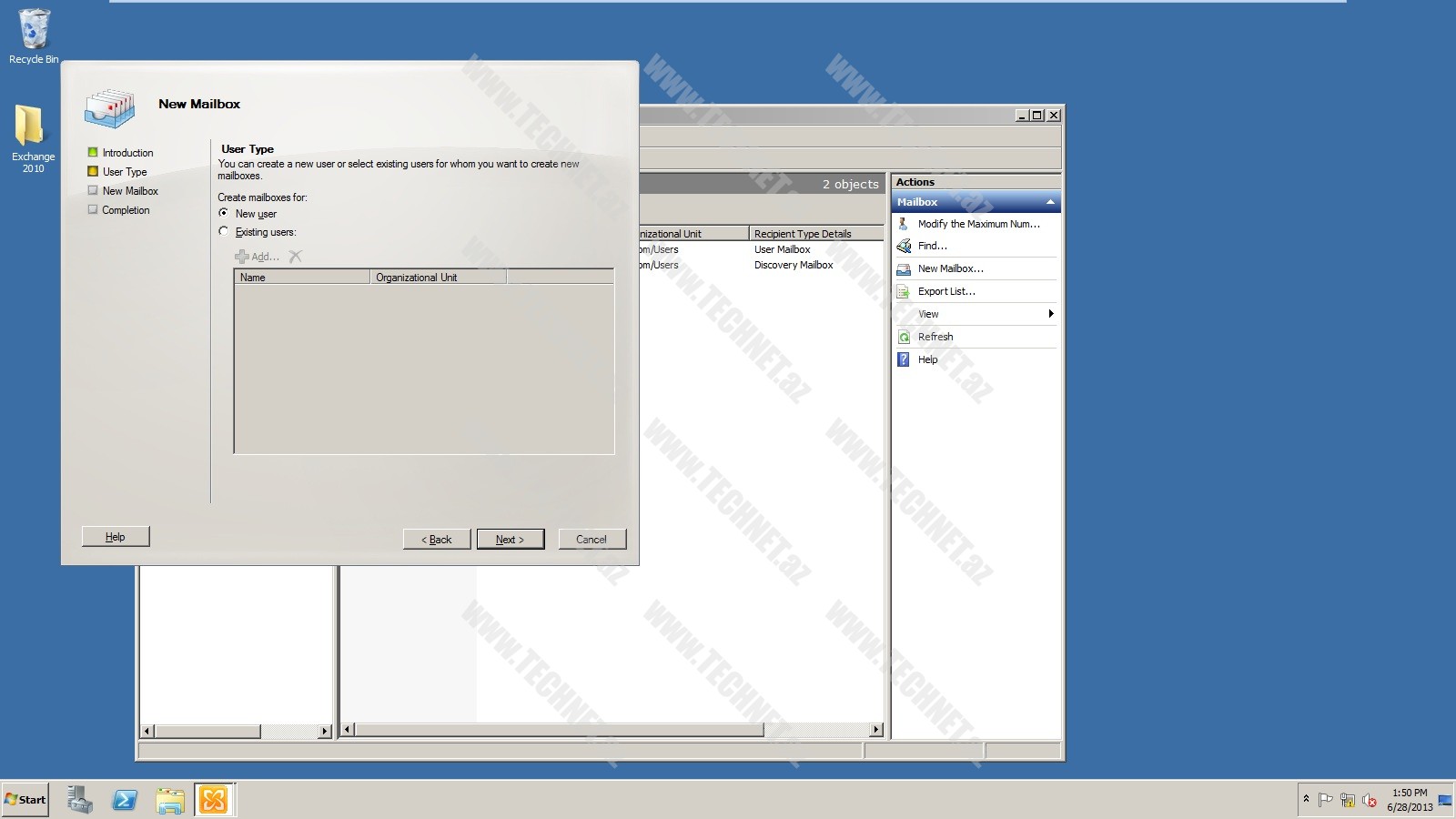Click the right arrow of results scrollbar

tap(875, 730)
